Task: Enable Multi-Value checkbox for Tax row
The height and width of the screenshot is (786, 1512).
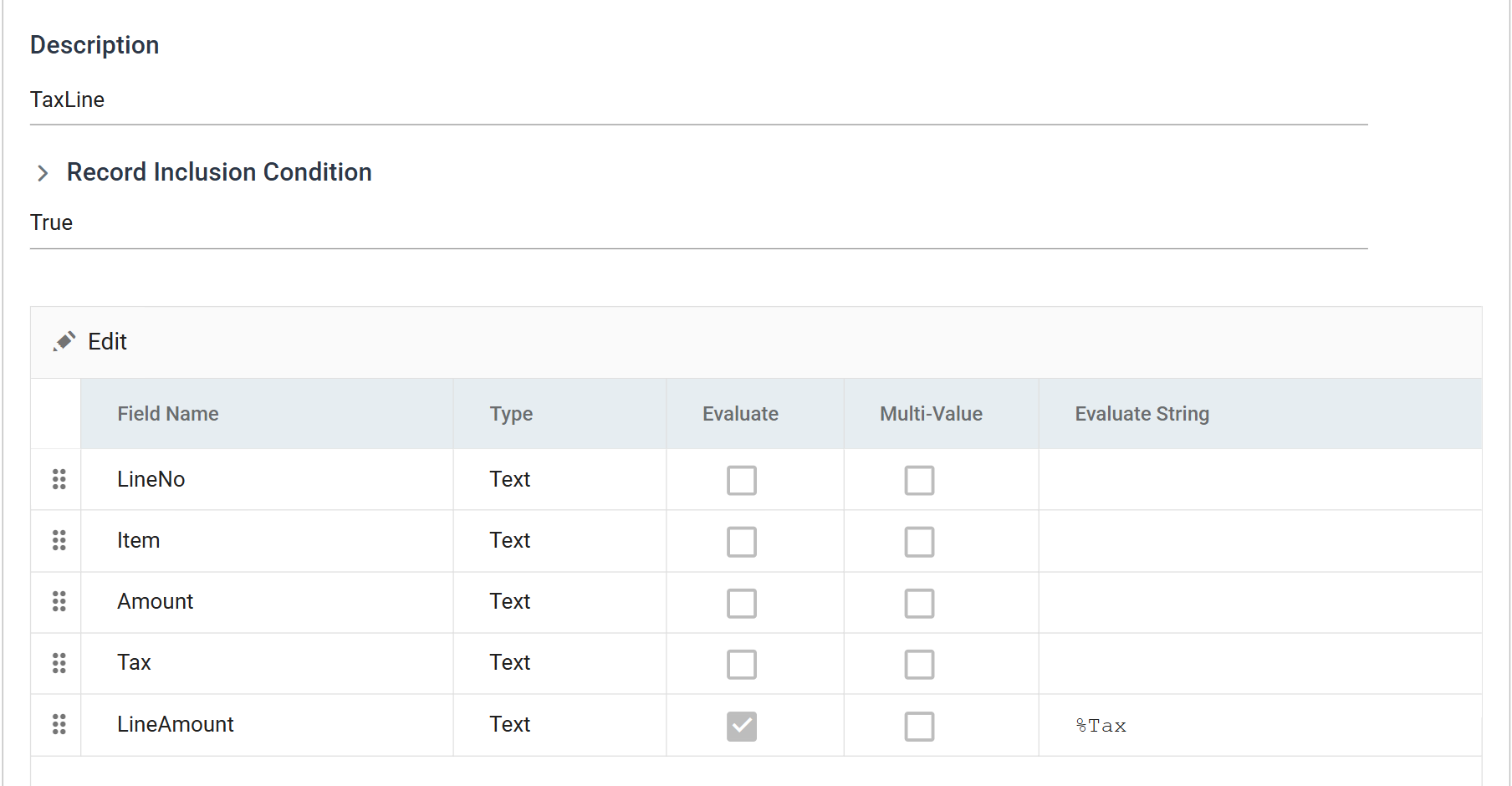Action: [919, 665]
